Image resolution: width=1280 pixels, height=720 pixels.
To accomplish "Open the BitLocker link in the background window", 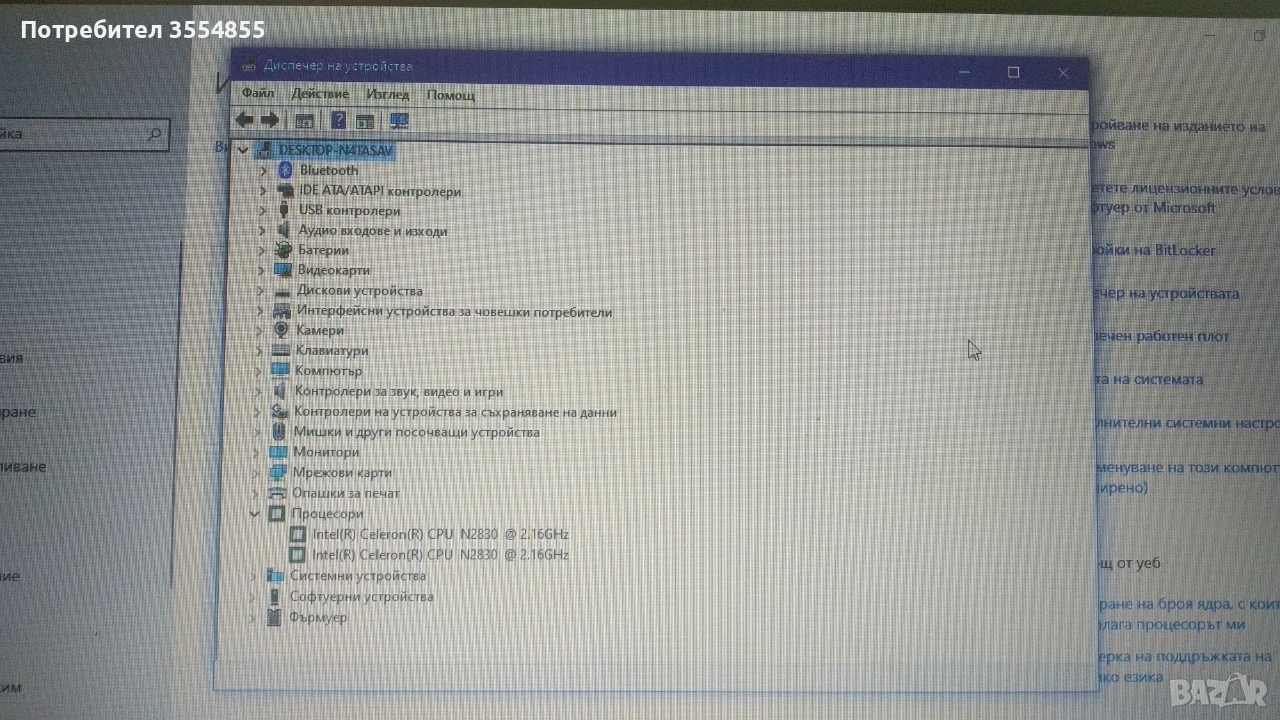I will (x=1153, y=250).
